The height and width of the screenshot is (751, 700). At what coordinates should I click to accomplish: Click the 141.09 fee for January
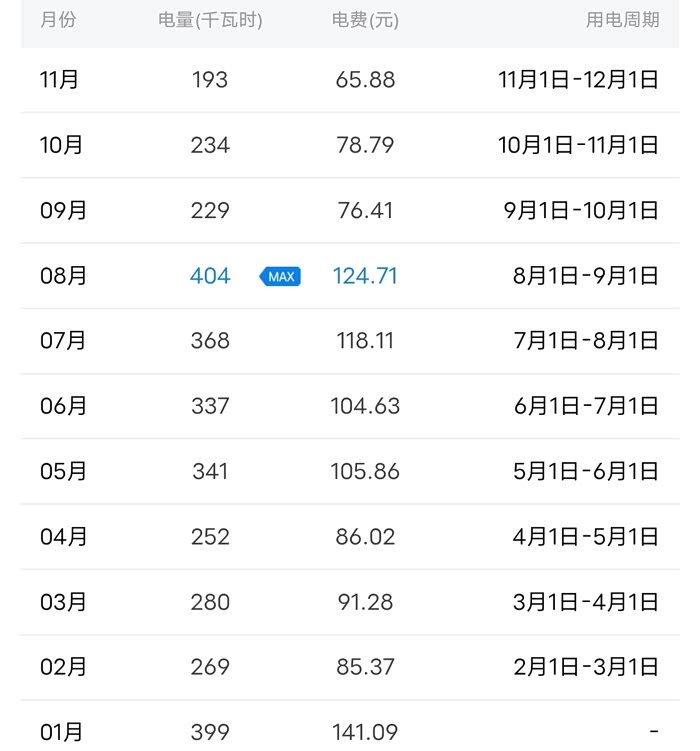click(365, 732)
